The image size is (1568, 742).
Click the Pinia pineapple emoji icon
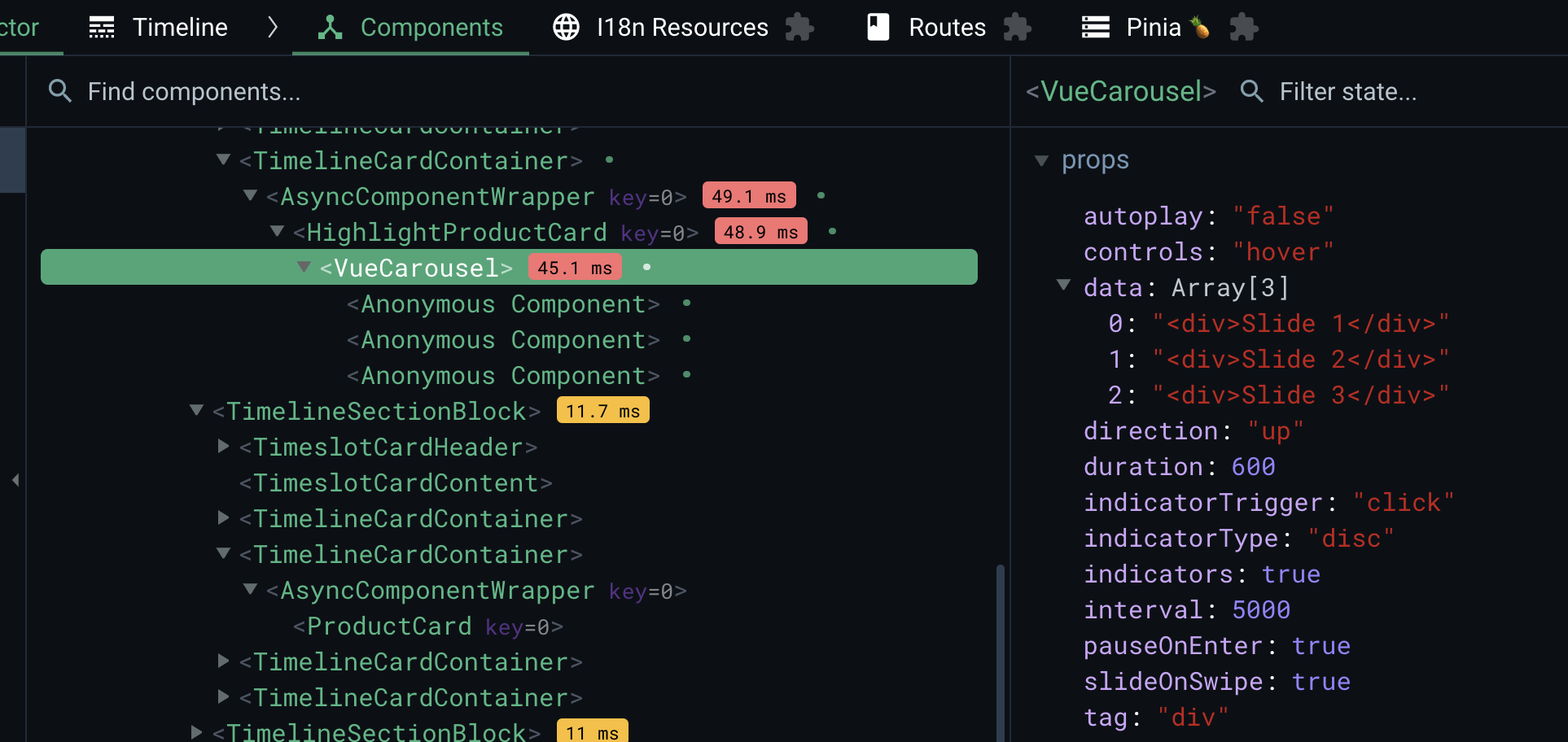[1201, 27]
